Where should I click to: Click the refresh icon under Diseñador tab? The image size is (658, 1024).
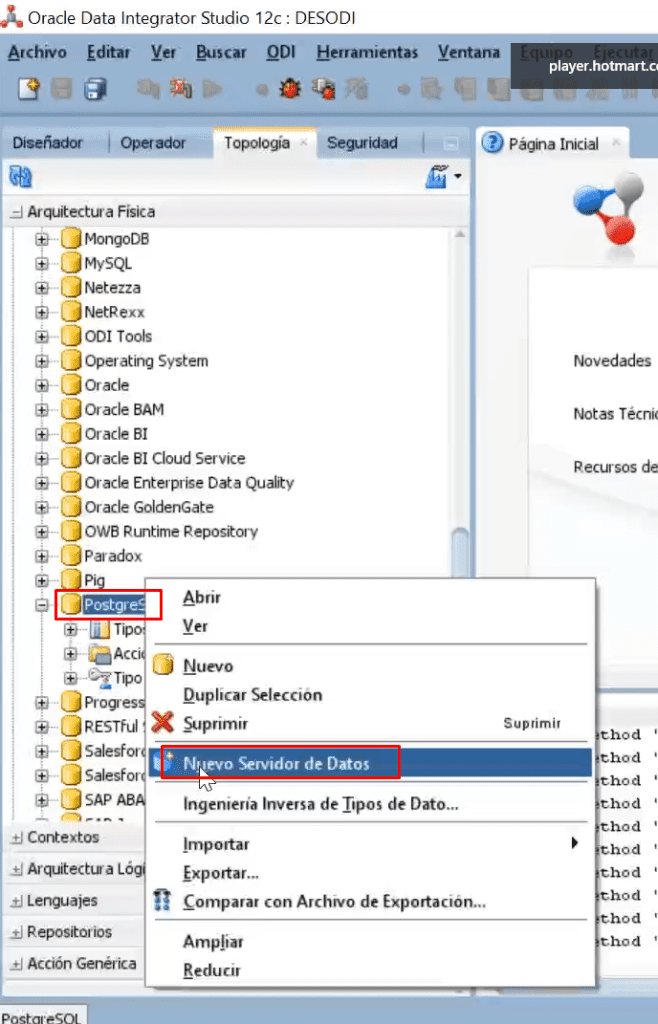pos(21,177)
